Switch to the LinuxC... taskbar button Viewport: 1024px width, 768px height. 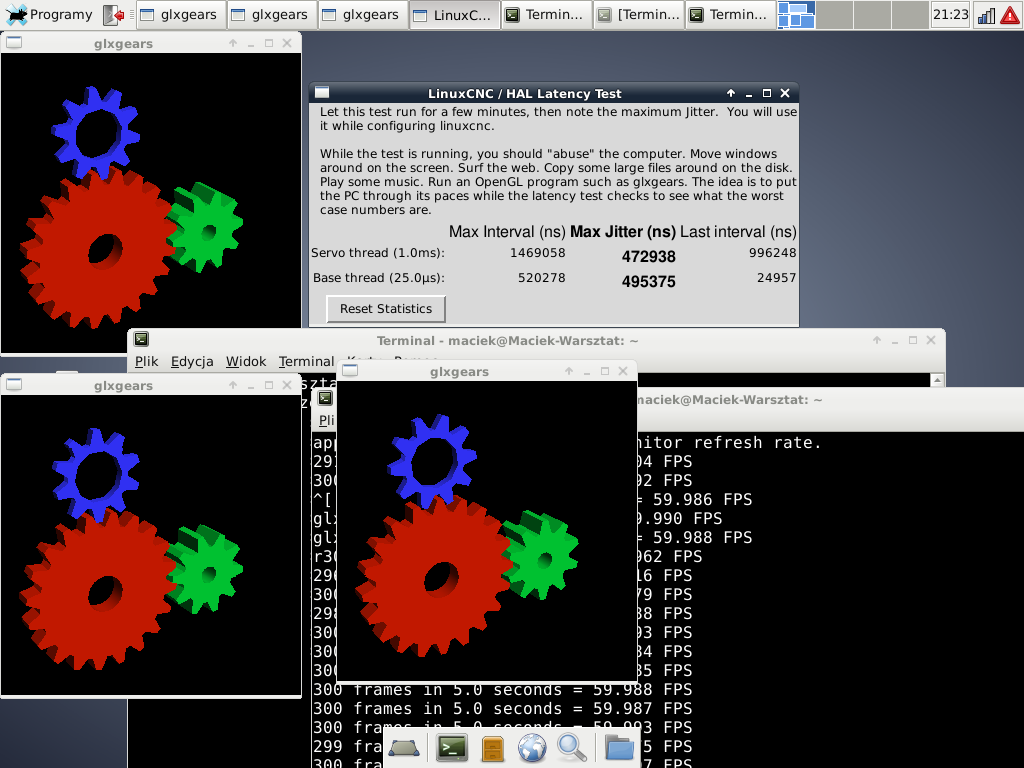point(455,15)
